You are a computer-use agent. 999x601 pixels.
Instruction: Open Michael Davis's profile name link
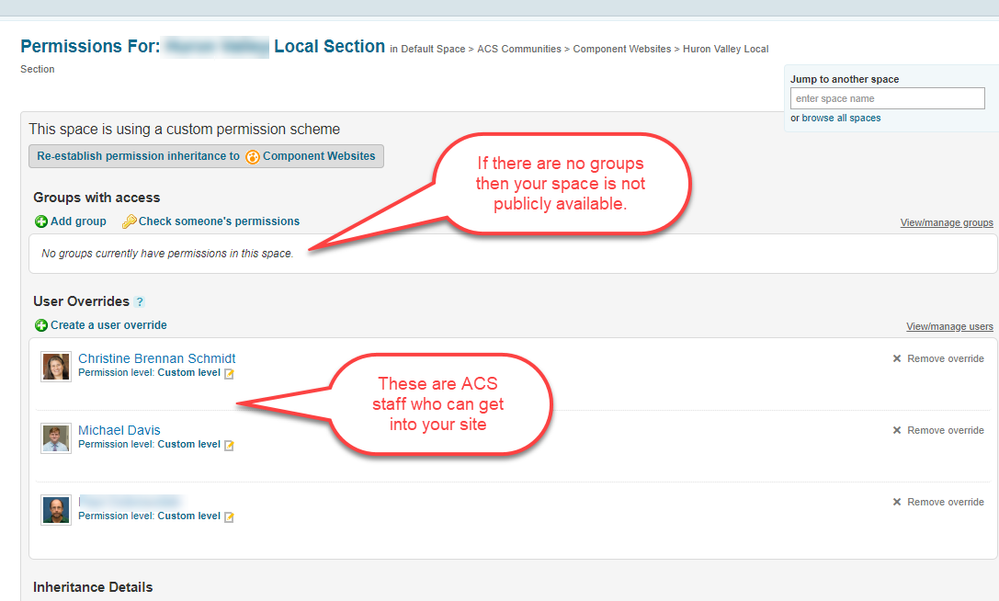tap(119, 430)
